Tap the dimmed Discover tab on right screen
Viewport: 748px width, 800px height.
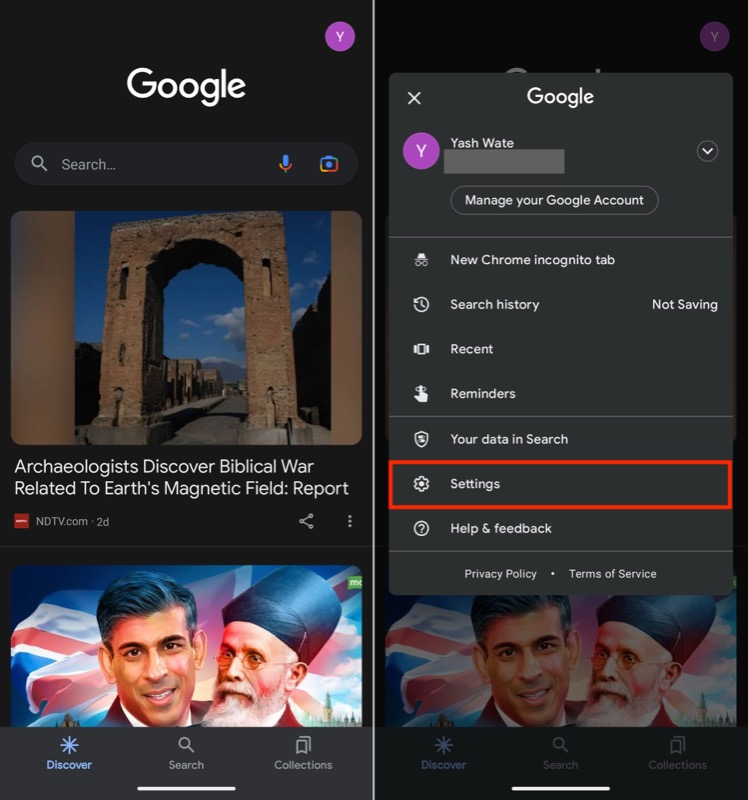pos(443,753)
